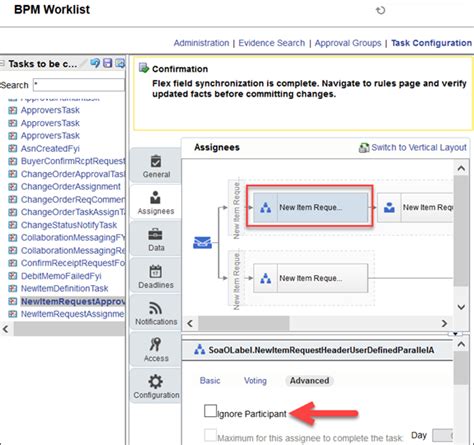474x445 pixels.
Task: Open the Access keys side tab
Action: coord(156,349)
